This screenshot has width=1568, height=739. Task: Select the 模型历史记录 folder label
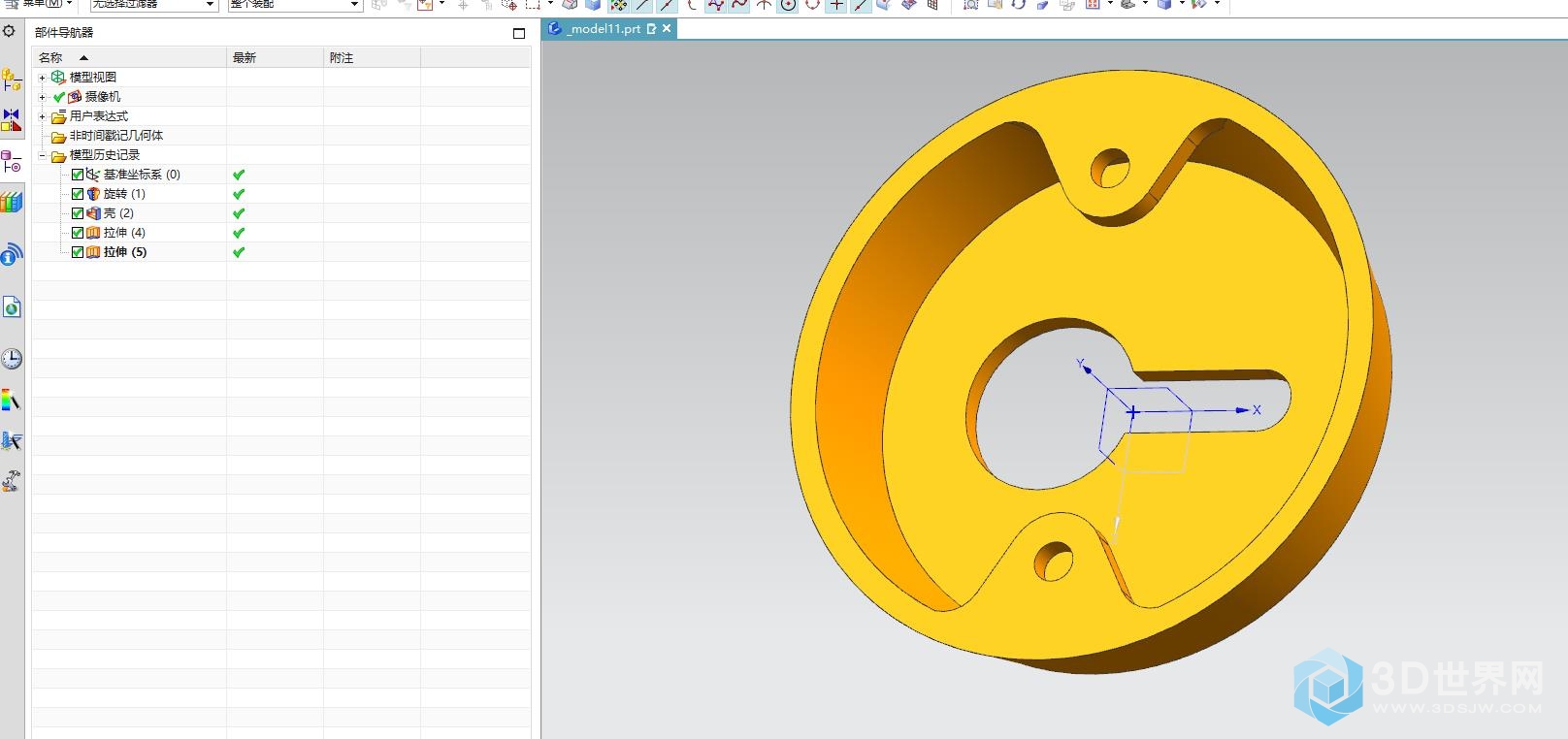[104, 155]
